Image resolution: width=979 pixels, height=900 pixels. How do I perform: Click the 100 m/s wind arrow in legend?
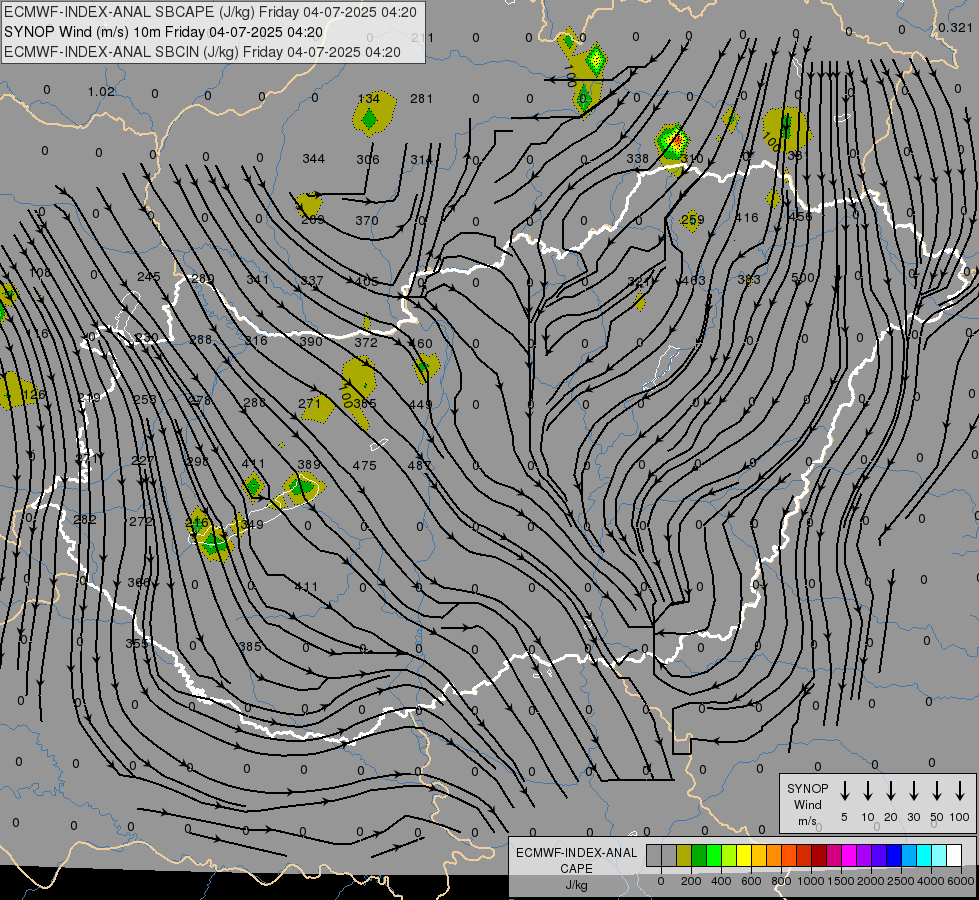[960, 791]
